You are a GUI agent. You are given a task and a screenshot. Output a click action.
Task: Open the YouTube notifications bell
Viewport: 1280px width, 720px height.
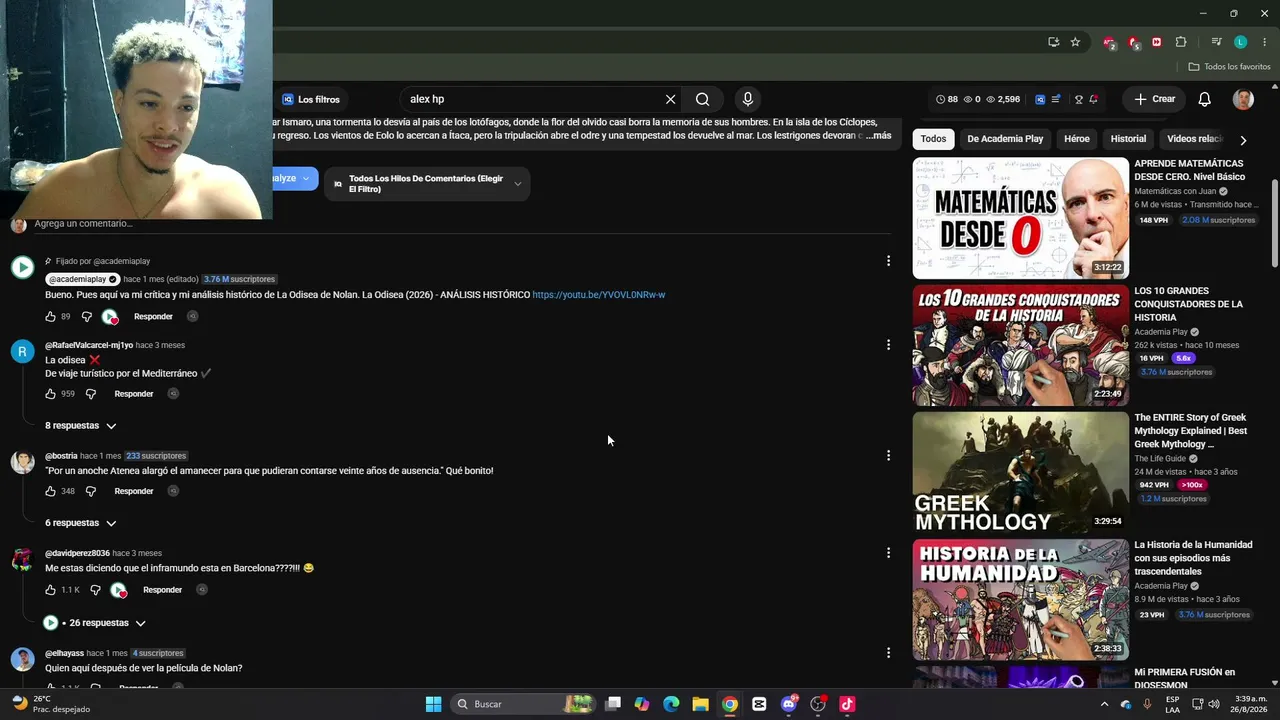coord(1205,99)
